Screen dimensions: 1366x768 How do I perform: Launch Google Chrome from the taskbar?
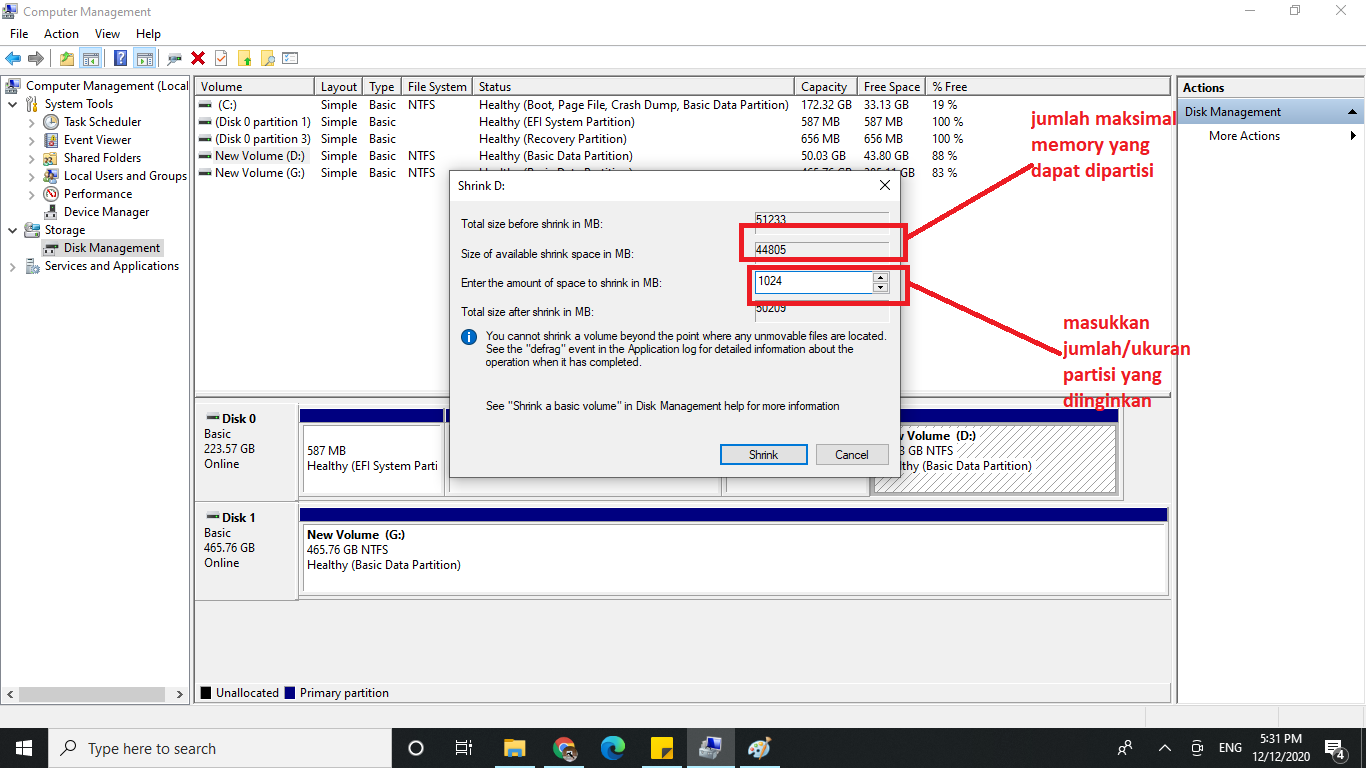pyautogui.click(x=563, y=747)
